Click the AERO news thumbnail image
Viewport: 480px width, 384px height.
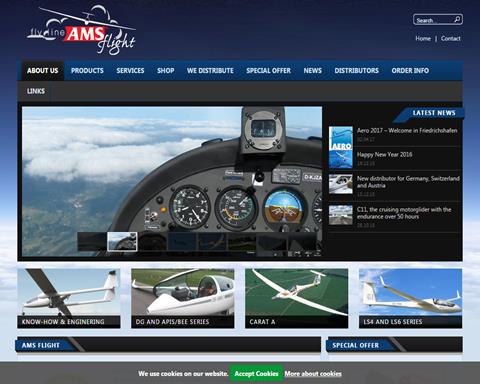[341, 138]
